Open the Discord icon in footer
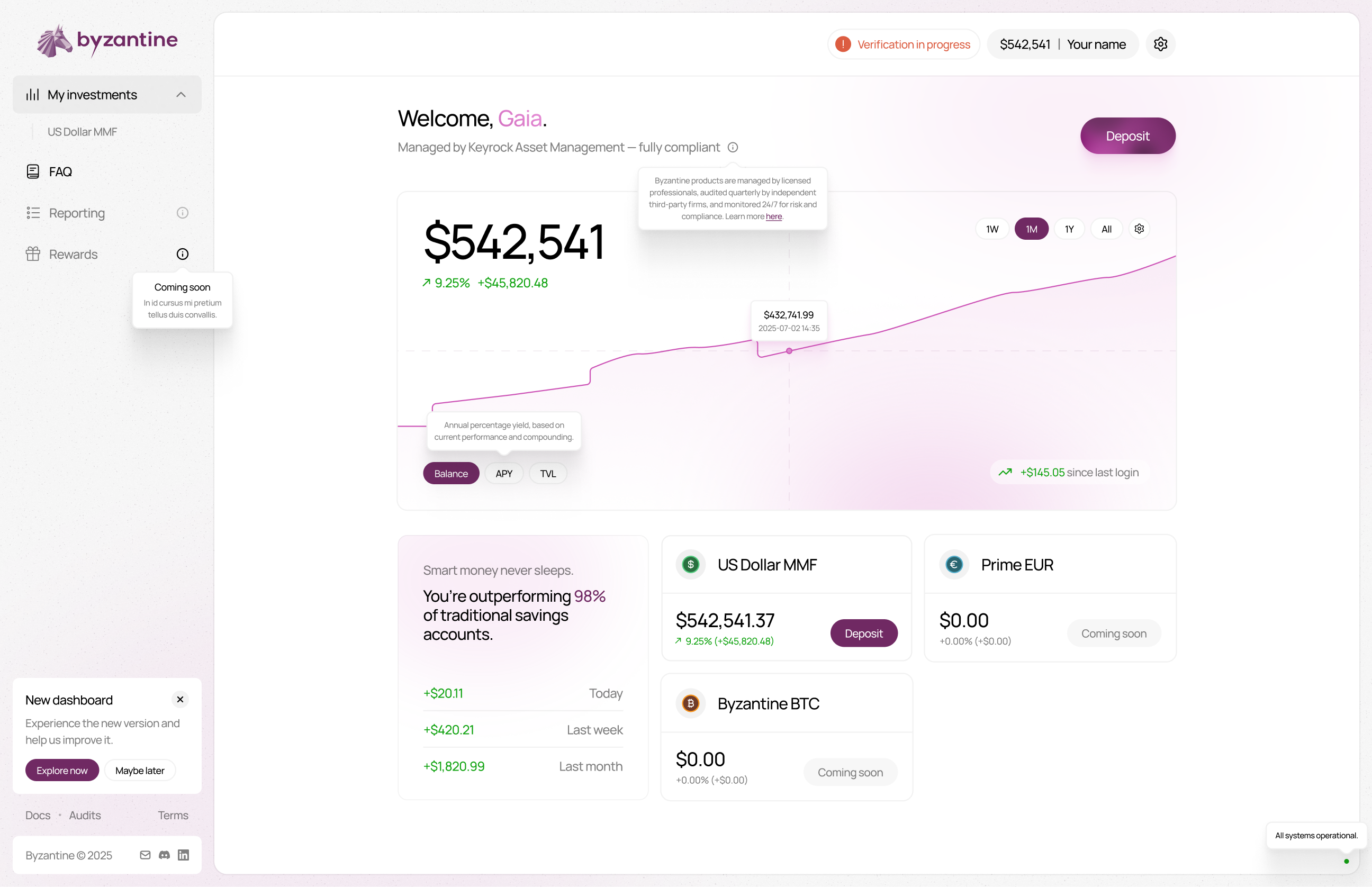The image size is (1372, 887). click(164, 855)
